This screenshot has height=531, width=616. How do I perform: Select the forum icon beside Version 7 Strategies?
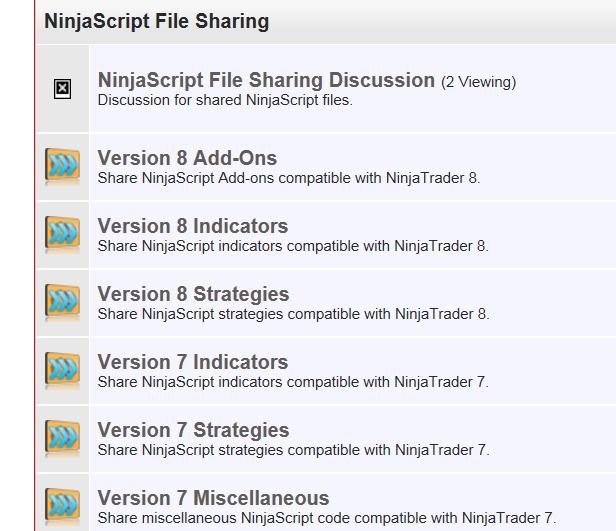click(62, 437)
